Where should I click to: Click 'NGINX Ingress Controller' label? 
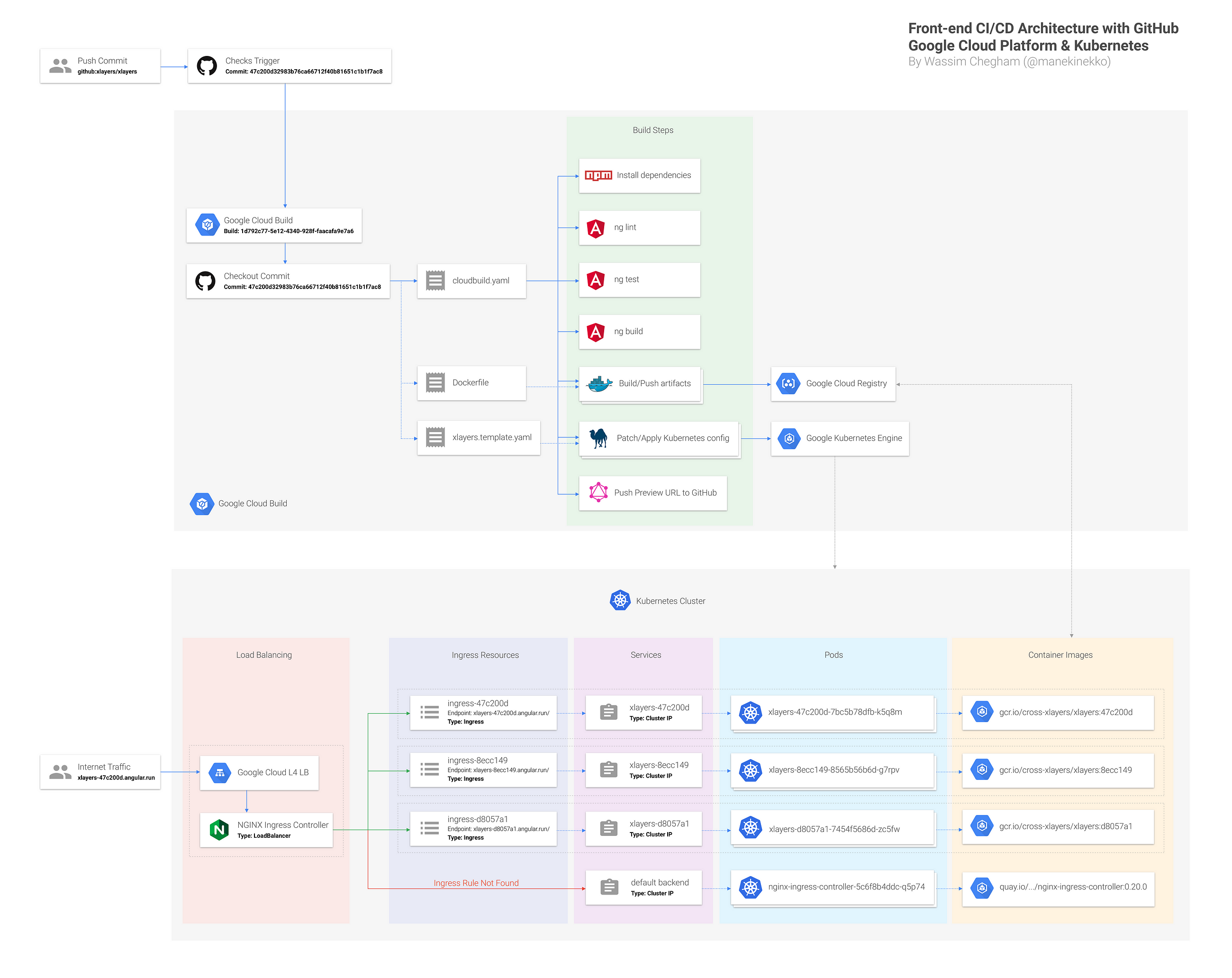pos(282,825)
